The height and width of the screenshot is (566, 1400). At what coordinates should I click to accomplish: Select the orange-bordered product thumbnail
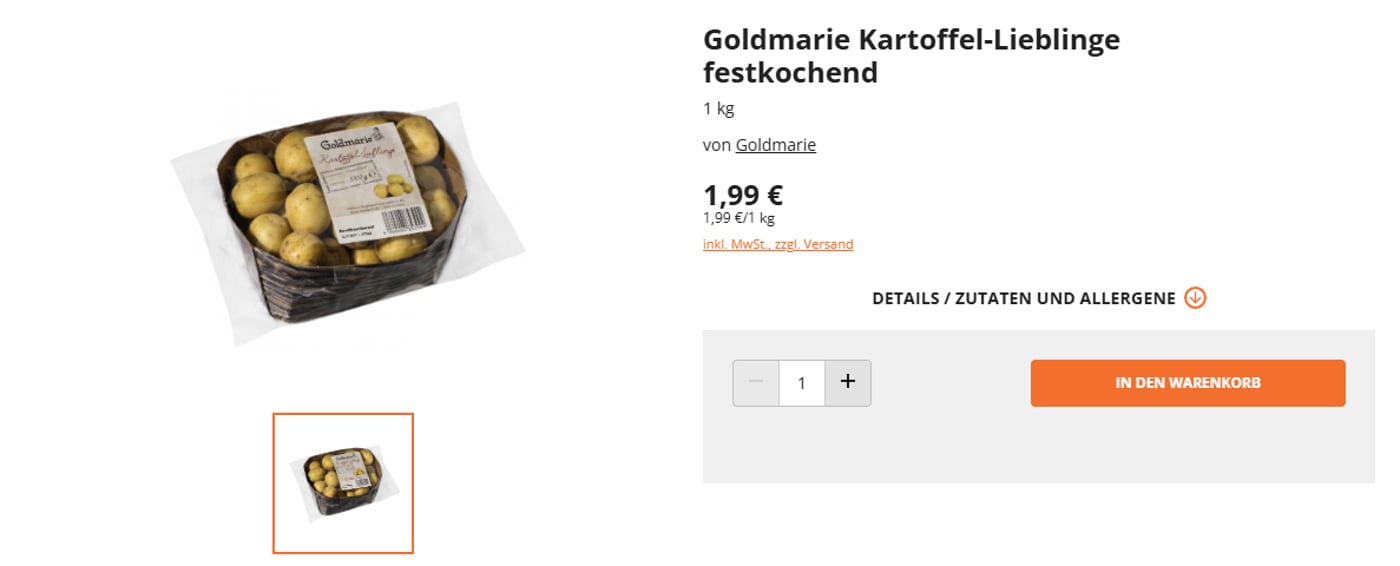pos(343,483)
